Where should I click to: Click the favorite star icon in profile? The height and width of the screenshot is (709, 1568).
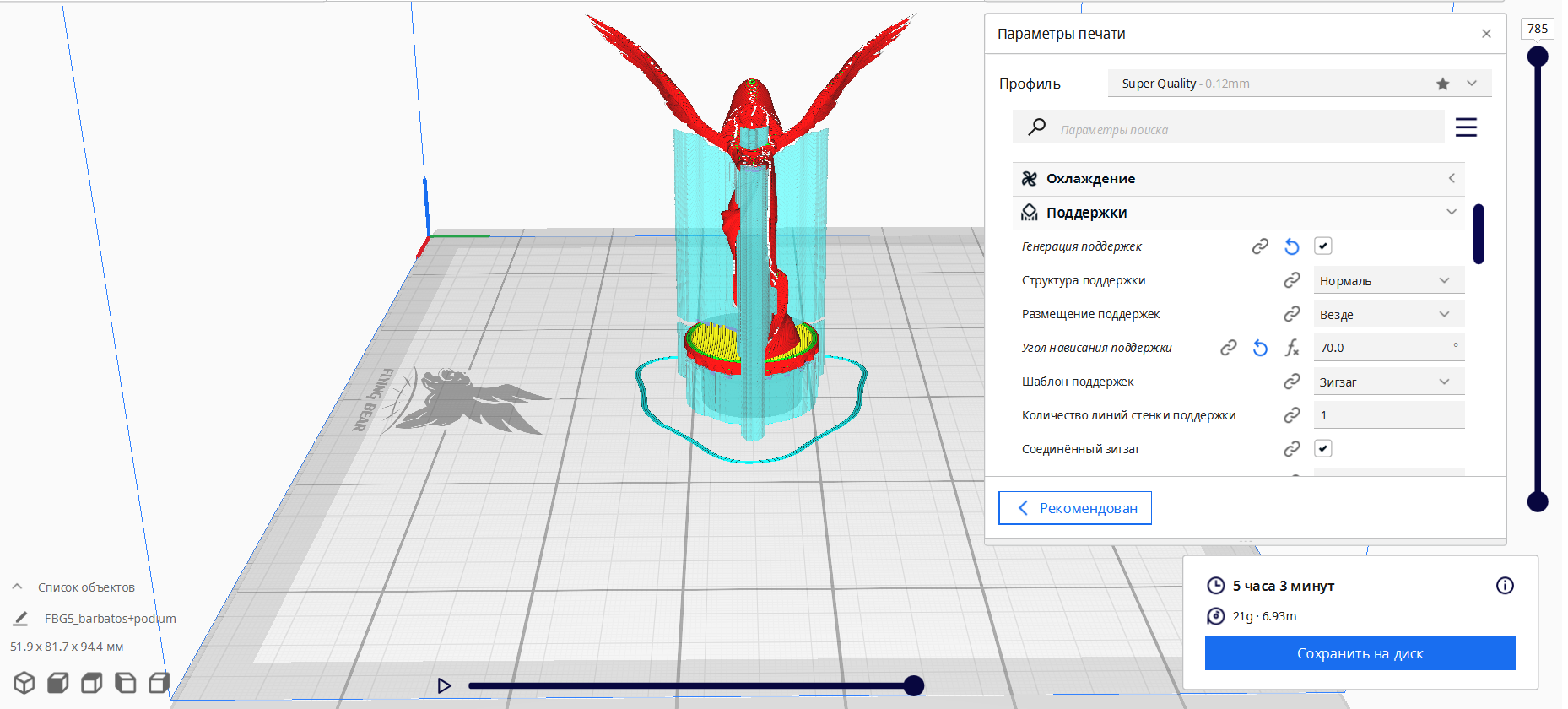pos(1443,84)
